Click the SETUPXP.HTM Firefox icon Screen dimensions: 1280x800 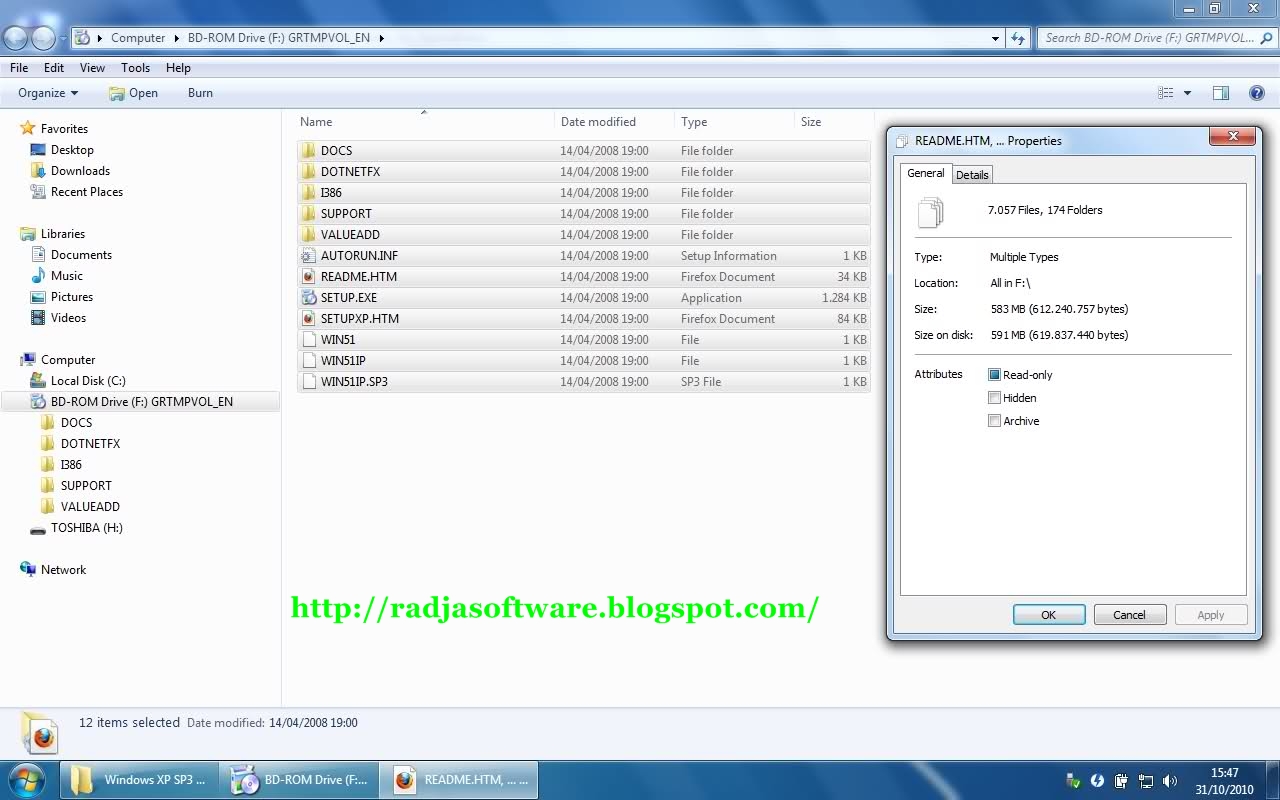[x=309, y=319]
